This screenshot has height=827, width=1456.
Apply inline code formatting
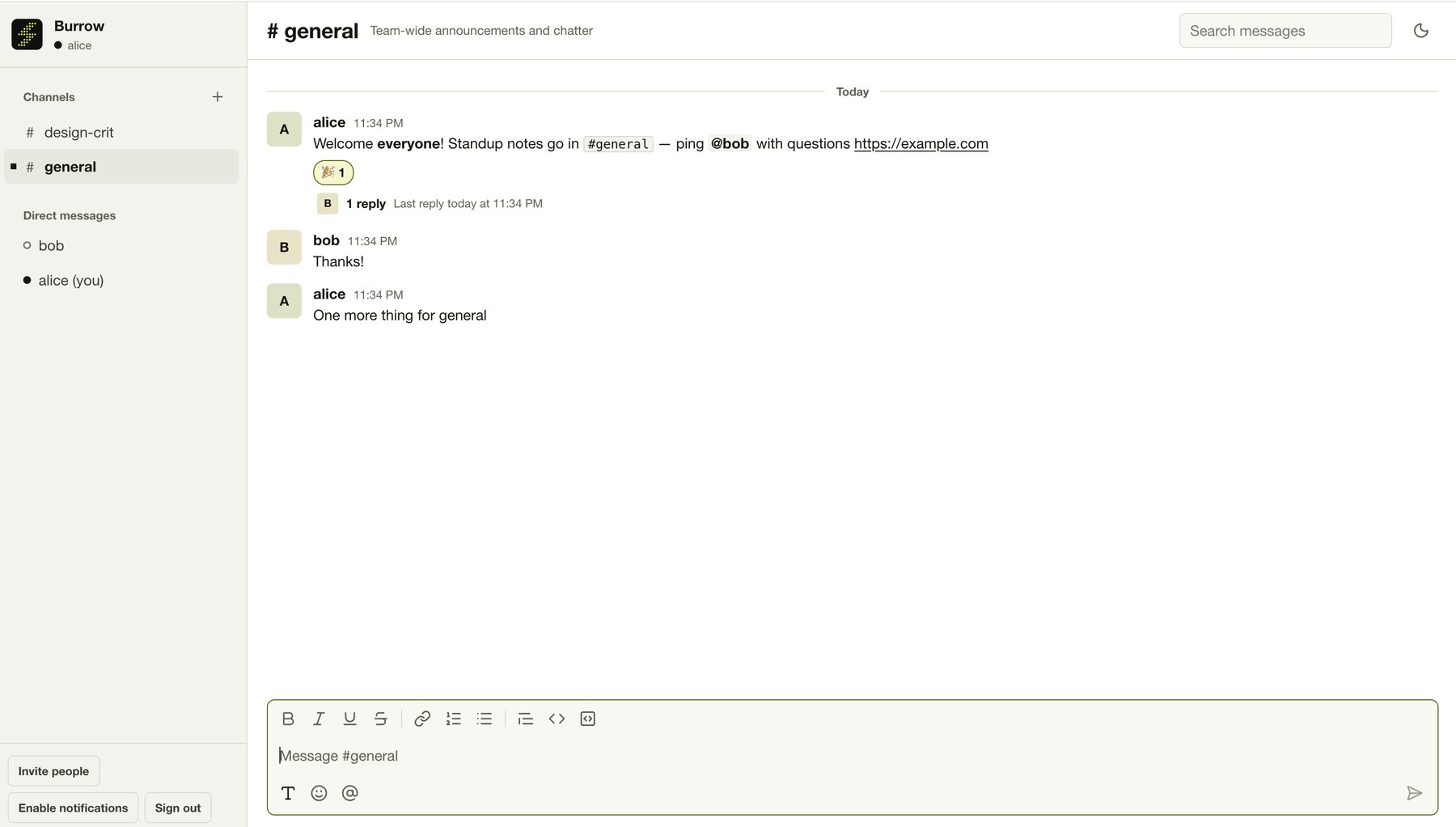[x=557, y=719]
